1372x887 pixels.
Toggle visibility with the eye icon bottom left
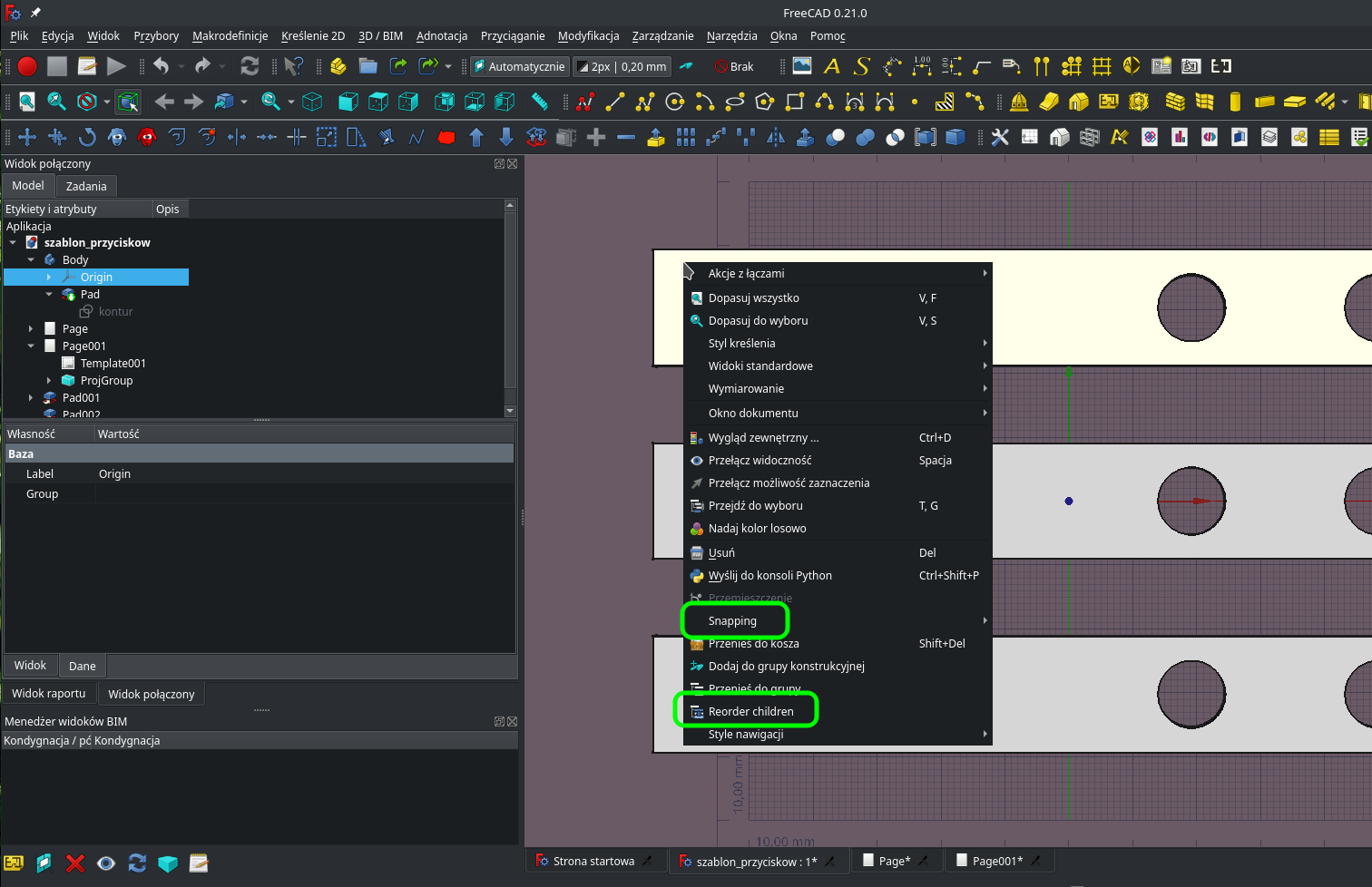point(106,863)
